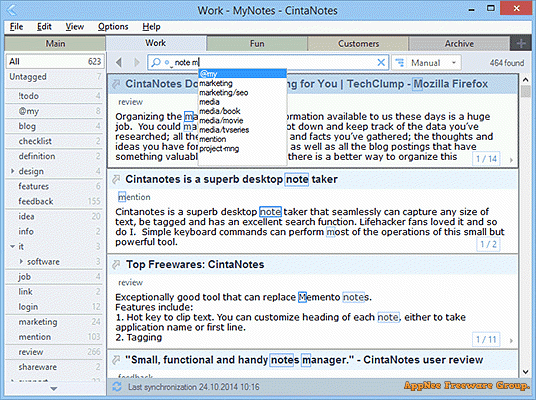The image size is (536, 400).
Task: Add a new section tab with plus
Action: tap(521, 43)
